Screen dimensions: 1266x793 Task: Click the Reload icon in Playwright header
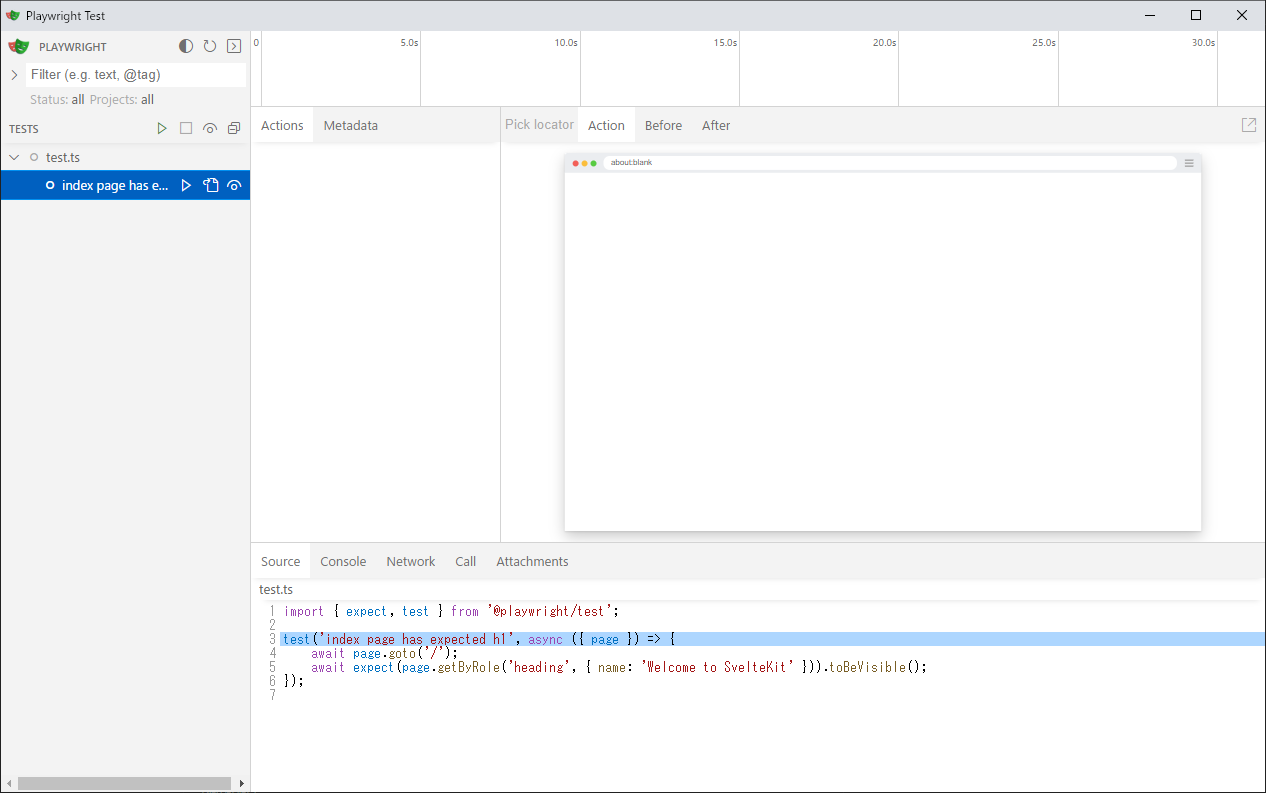pyautogui.click(x=210, y=46)
